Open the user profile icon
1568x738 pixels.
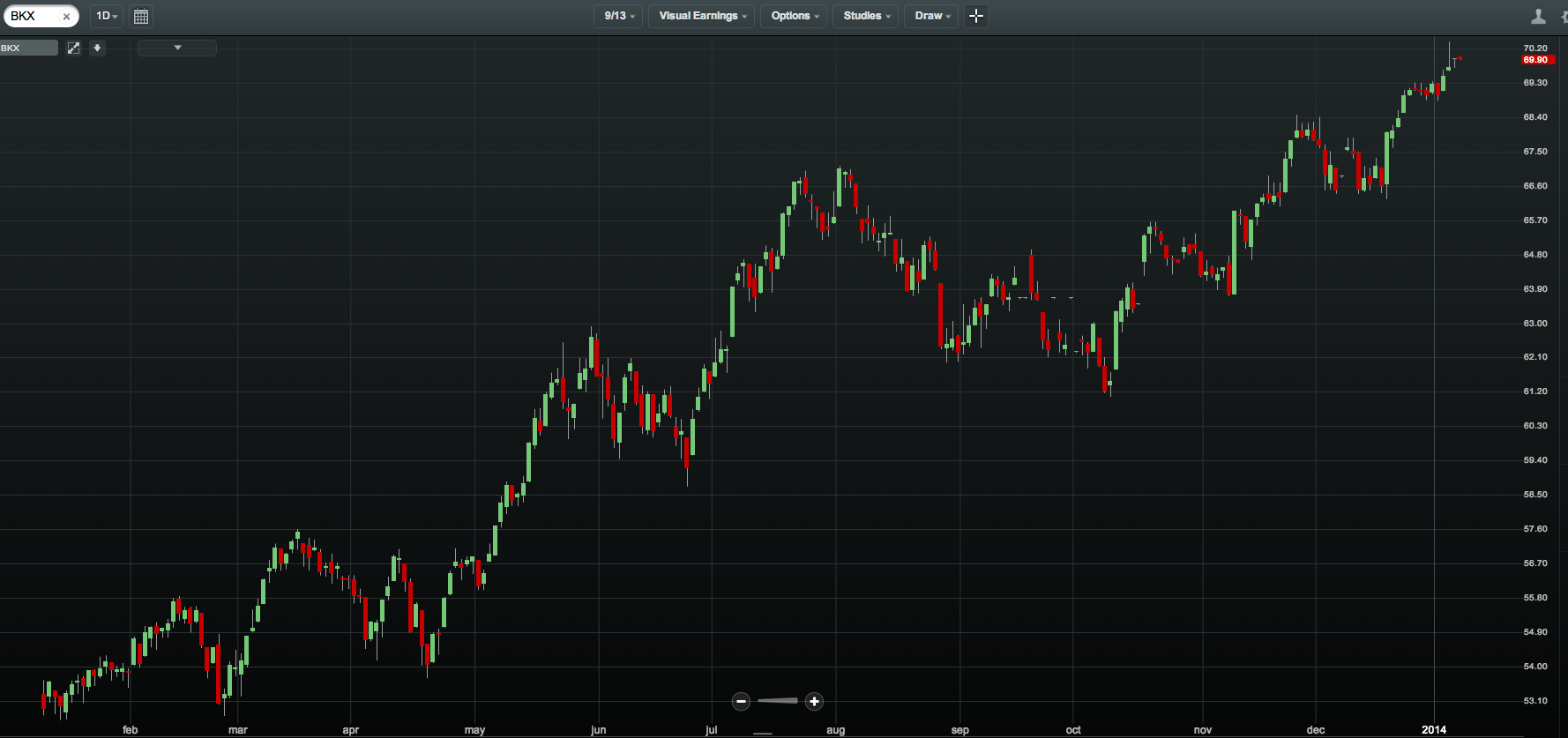tap(1538, 16)
